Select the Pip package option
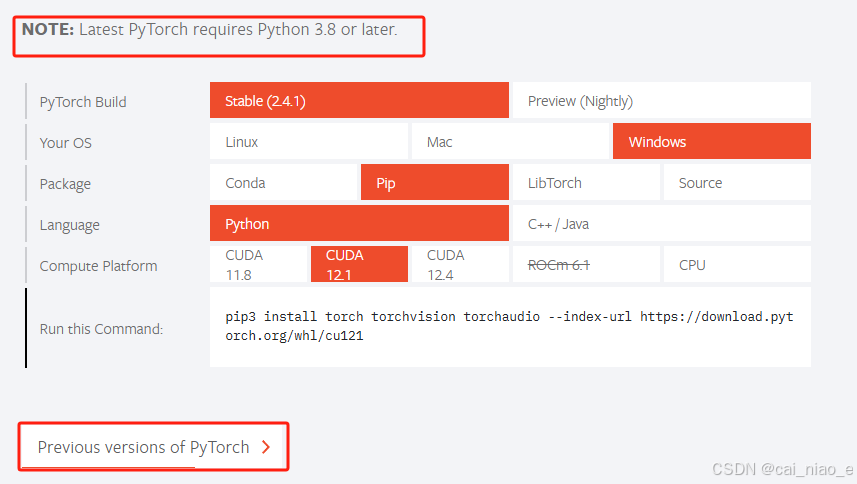The height and width of the screenshot is (484, 857). (435, 182)
